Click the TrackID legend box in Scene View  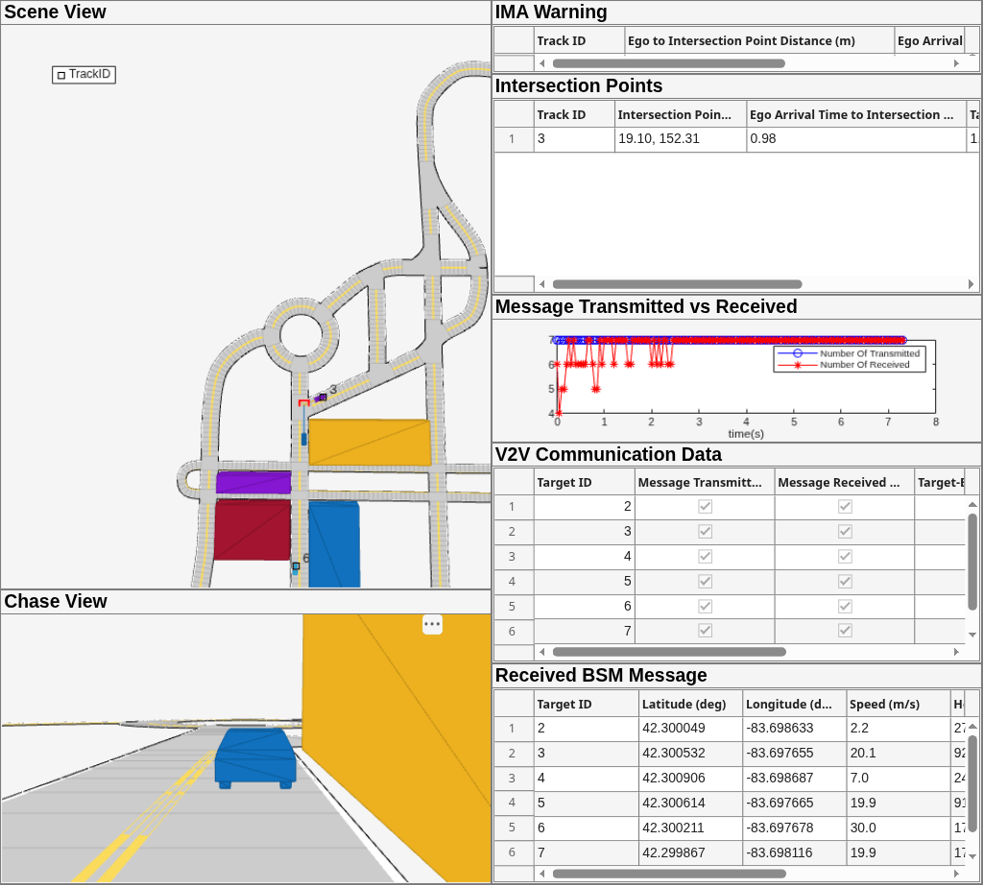pos(84,75)
